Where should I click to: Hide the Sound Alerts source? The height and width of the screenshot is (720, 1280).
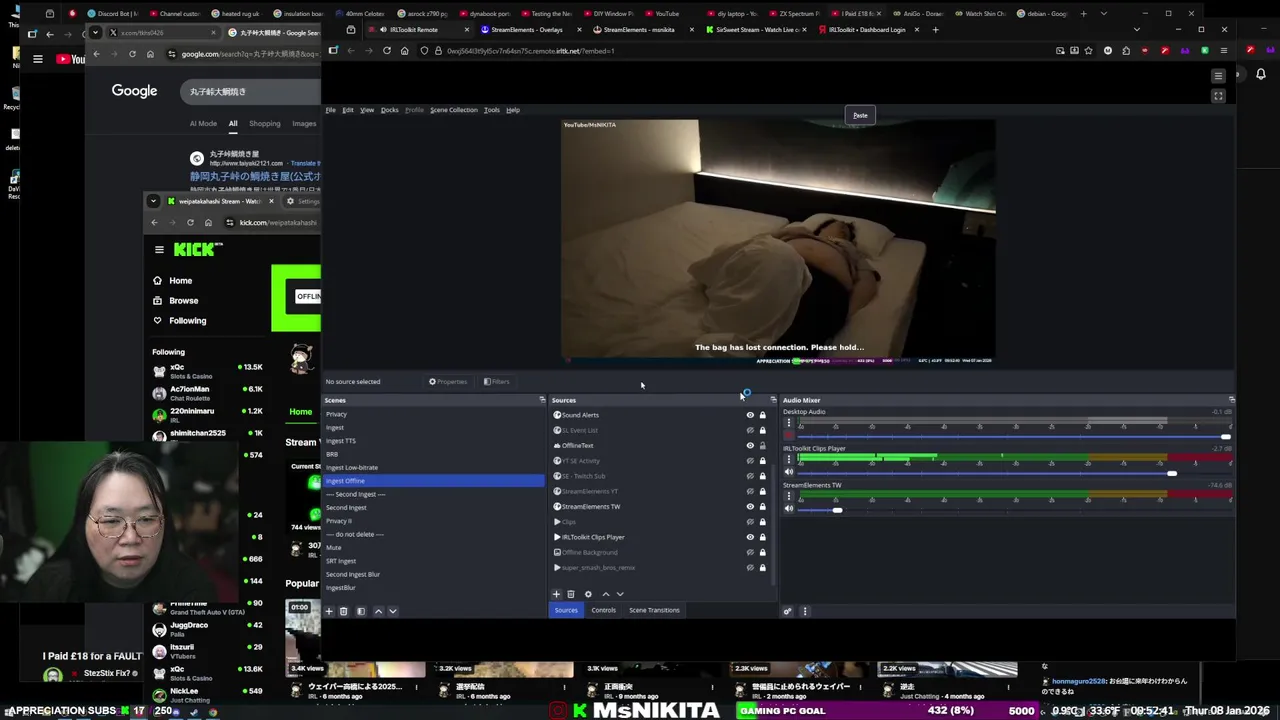[750, 415]
